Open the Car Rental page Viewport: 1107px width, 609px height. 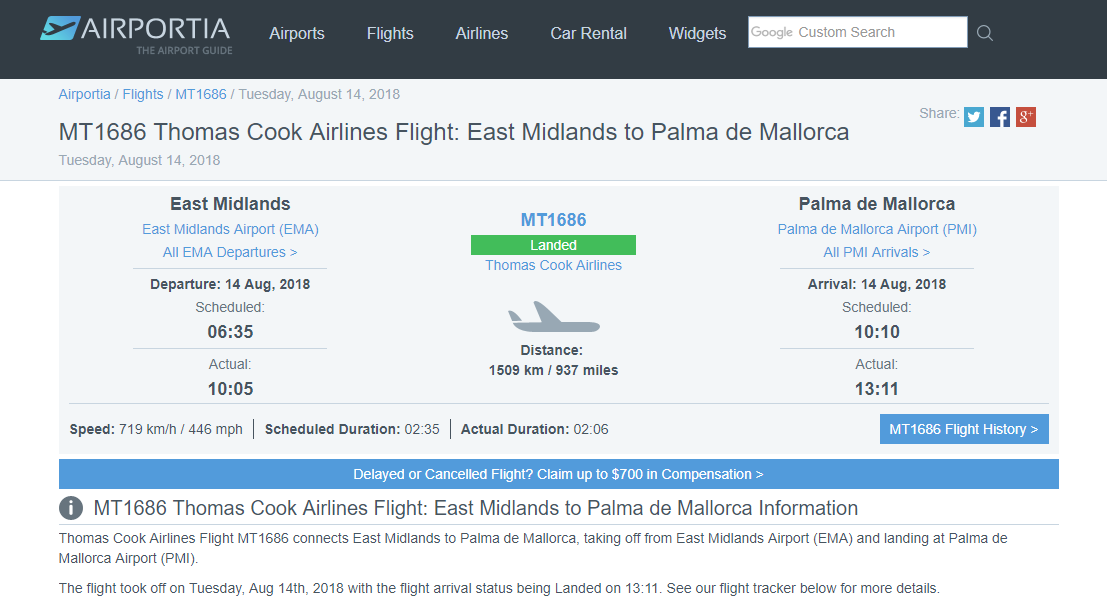(589, 33)
